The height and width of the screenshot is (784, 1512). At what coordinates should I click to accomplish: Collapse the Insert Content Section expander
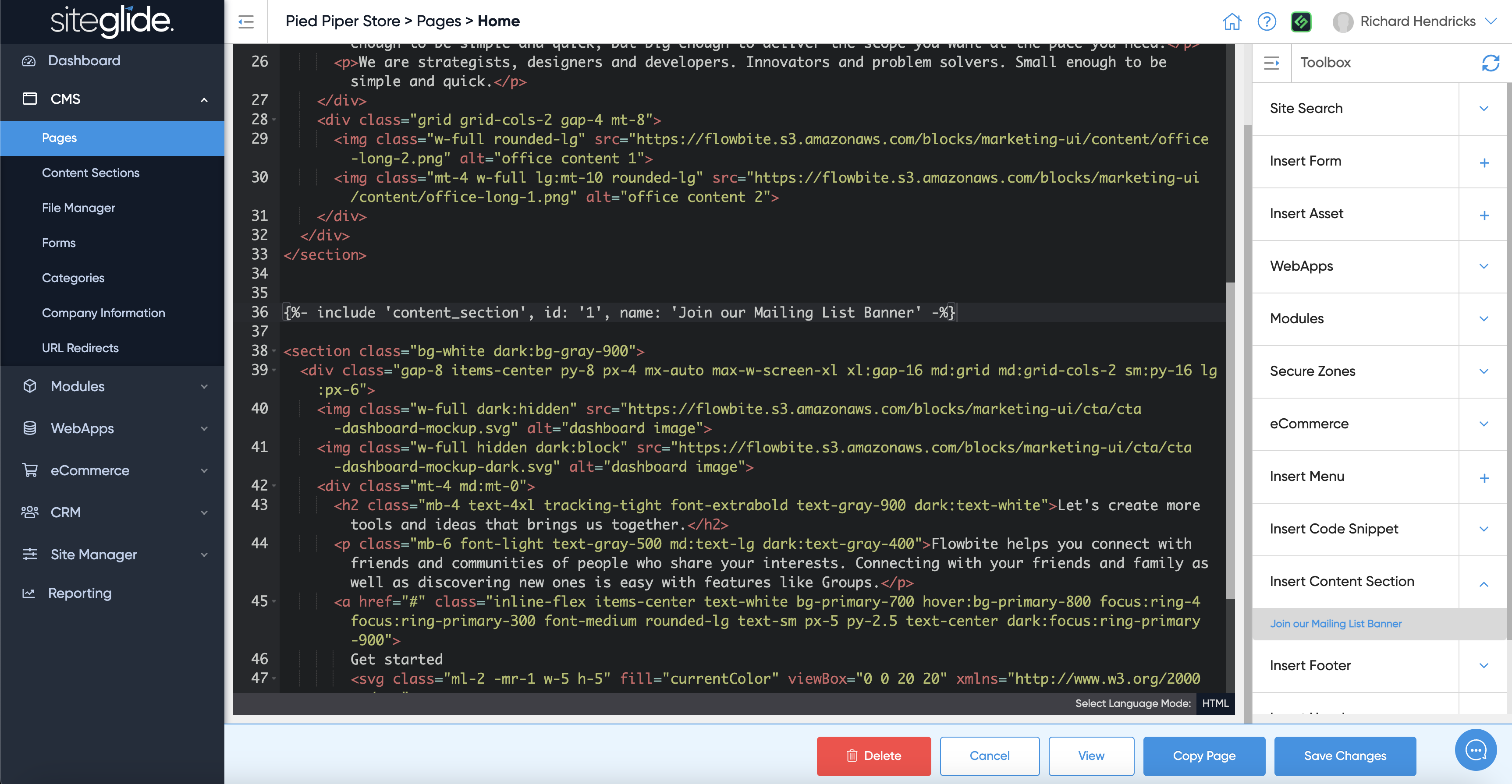[x=1484, y=583]
